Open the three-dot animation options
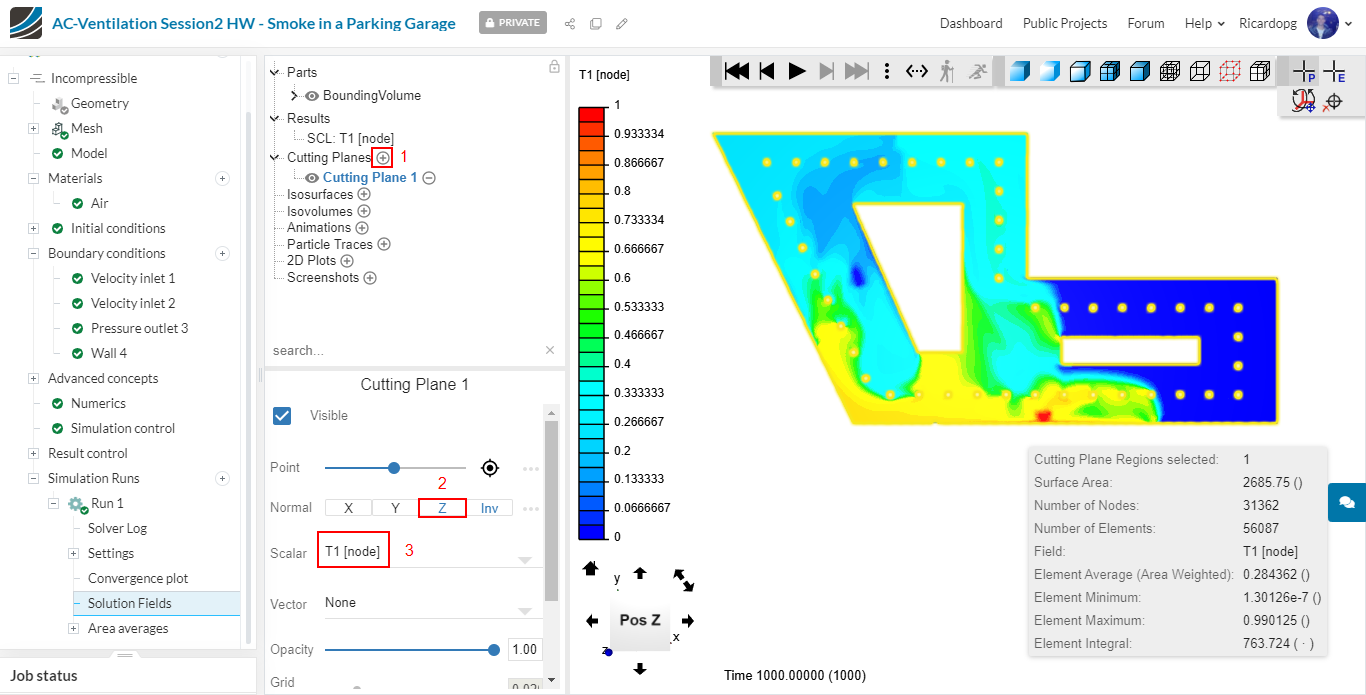The width and height of the screenshot is (1366, 695). tap(887, 71)
